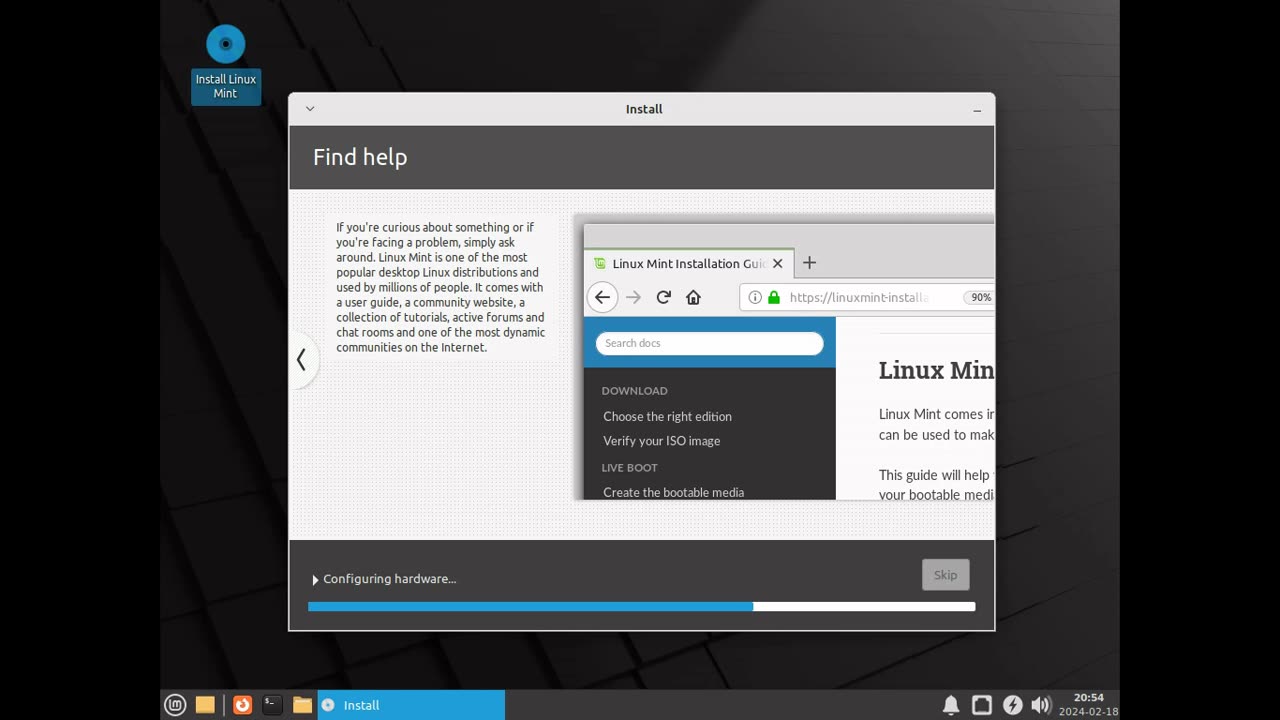Open the Install Linux Mint desktop icon
This screenshot has height=720, width=1280.
[x=226, y=63]
